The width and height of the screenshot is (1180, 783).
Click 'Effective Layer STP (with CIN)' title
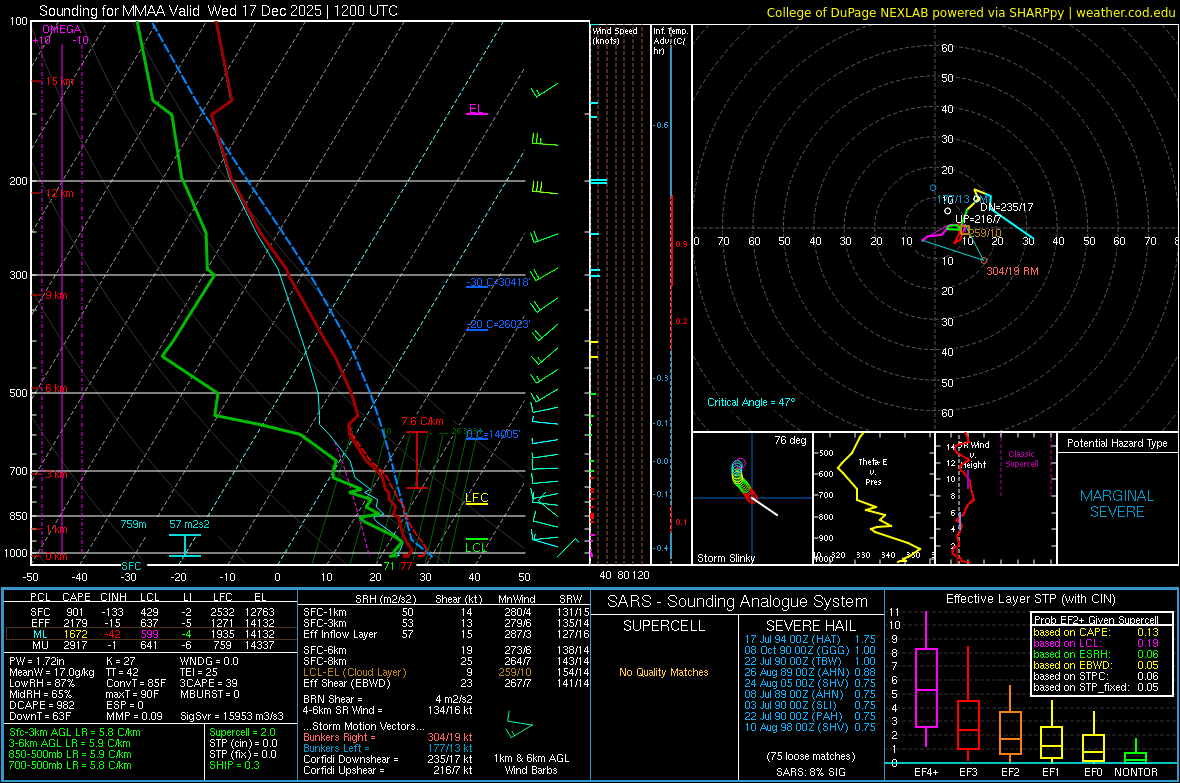point(1030,599)
